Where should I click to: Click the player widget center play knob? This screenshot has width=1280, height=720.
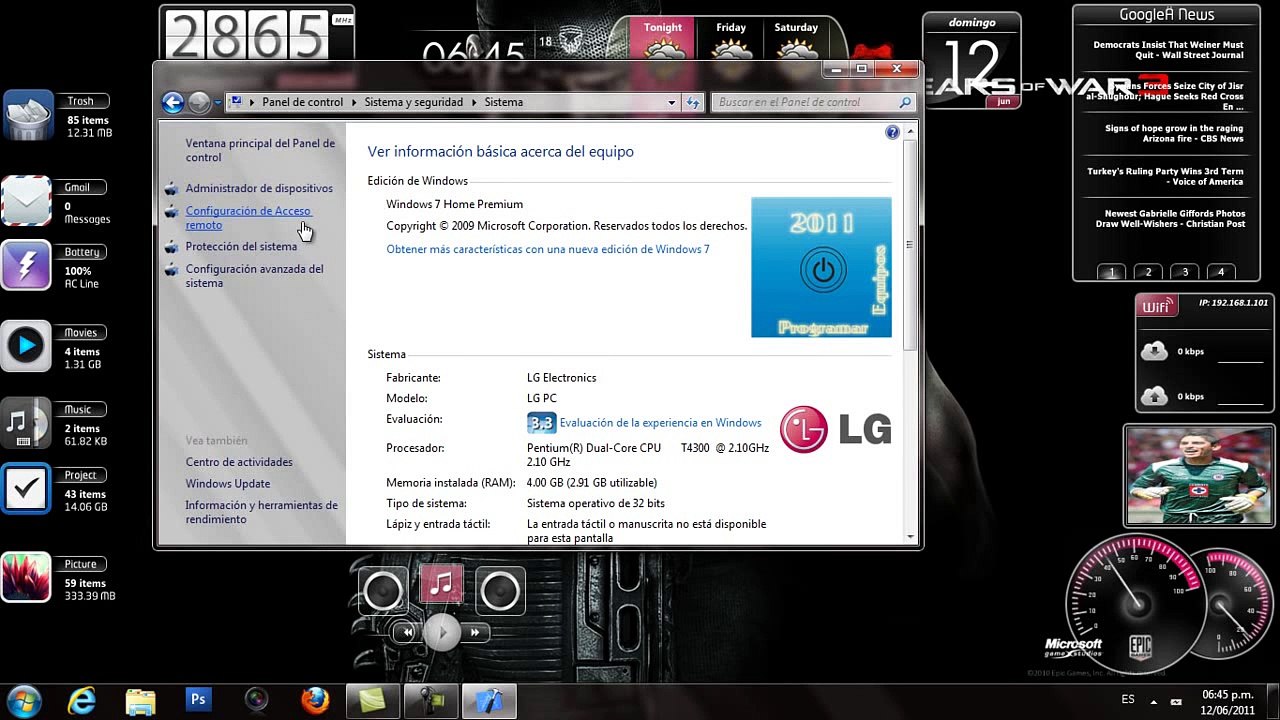point(441,632)
